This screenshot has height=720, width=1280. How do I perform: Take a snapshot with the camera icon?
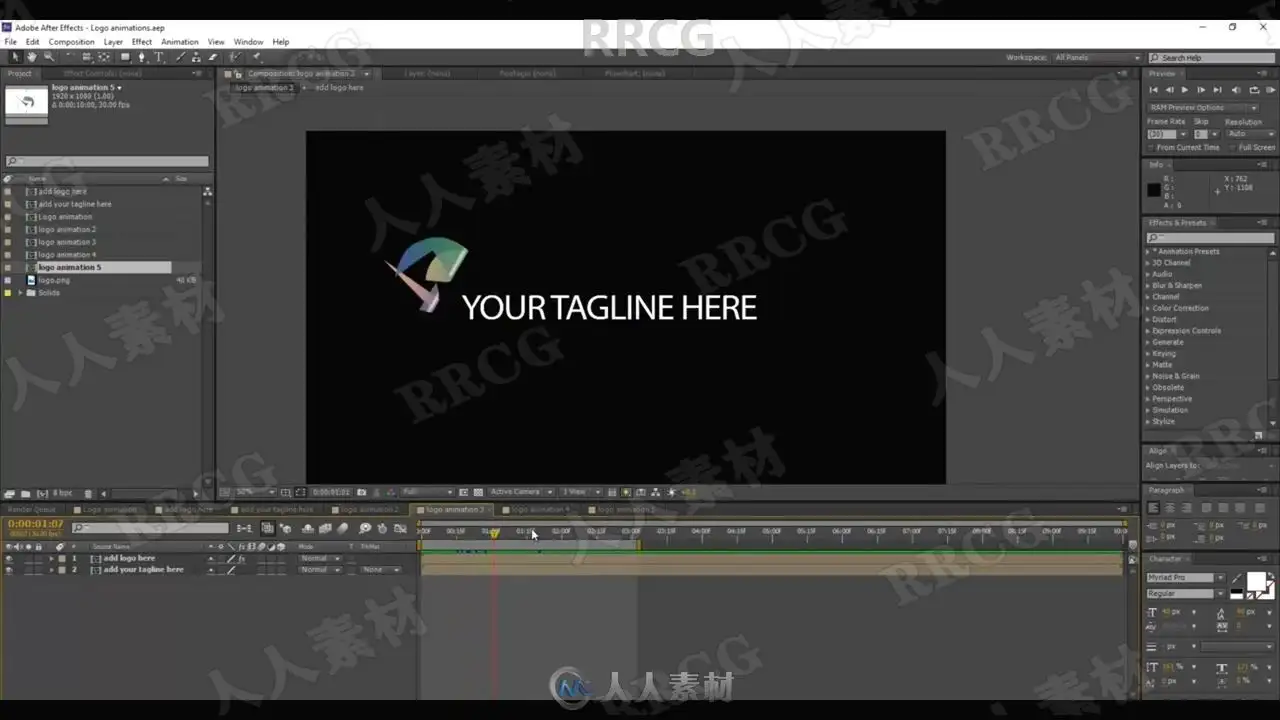point(361,492)
